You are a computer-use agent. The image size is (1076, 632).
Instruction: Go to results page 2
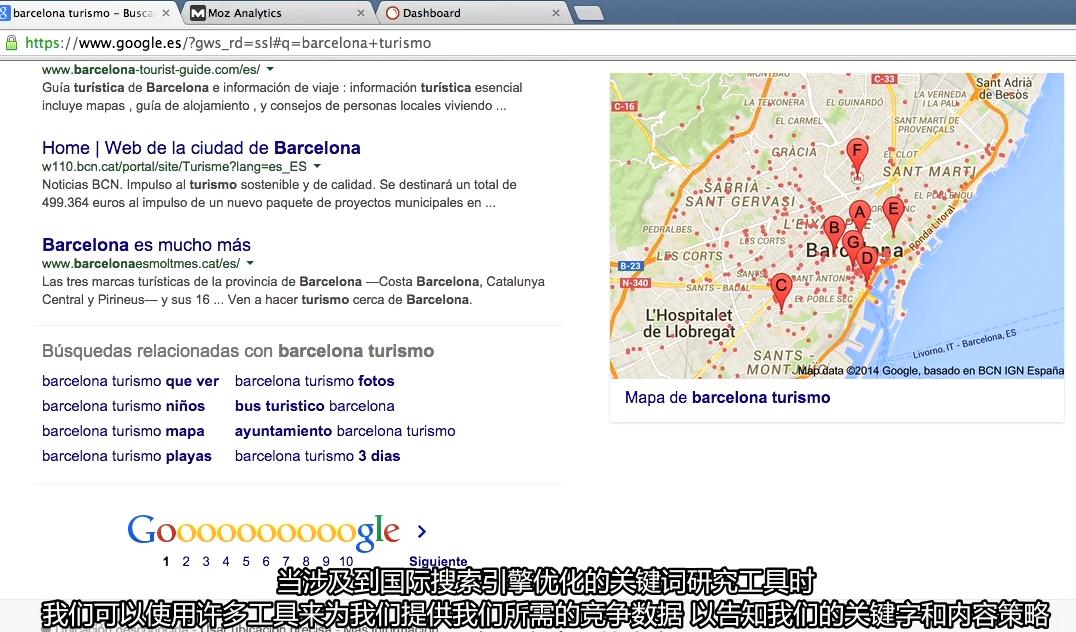coord(185,561)
